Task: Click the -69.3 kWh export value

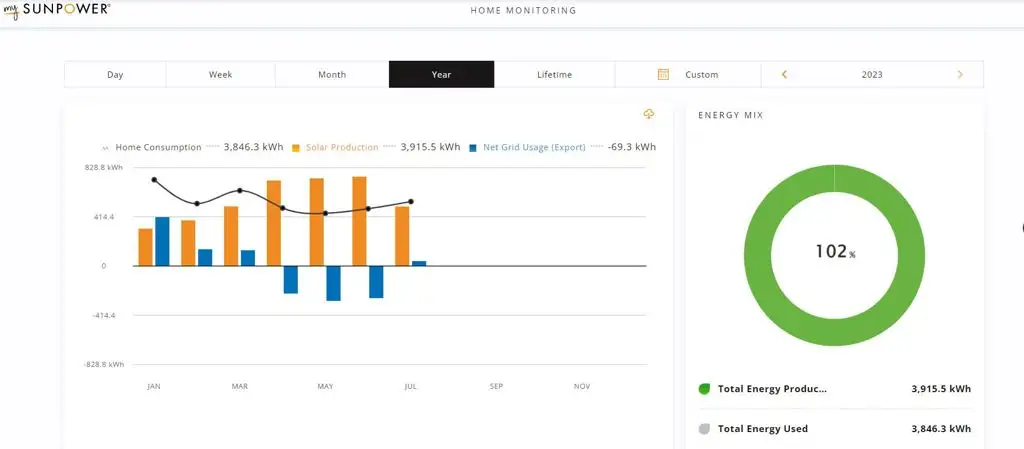Action: (632, 147)
